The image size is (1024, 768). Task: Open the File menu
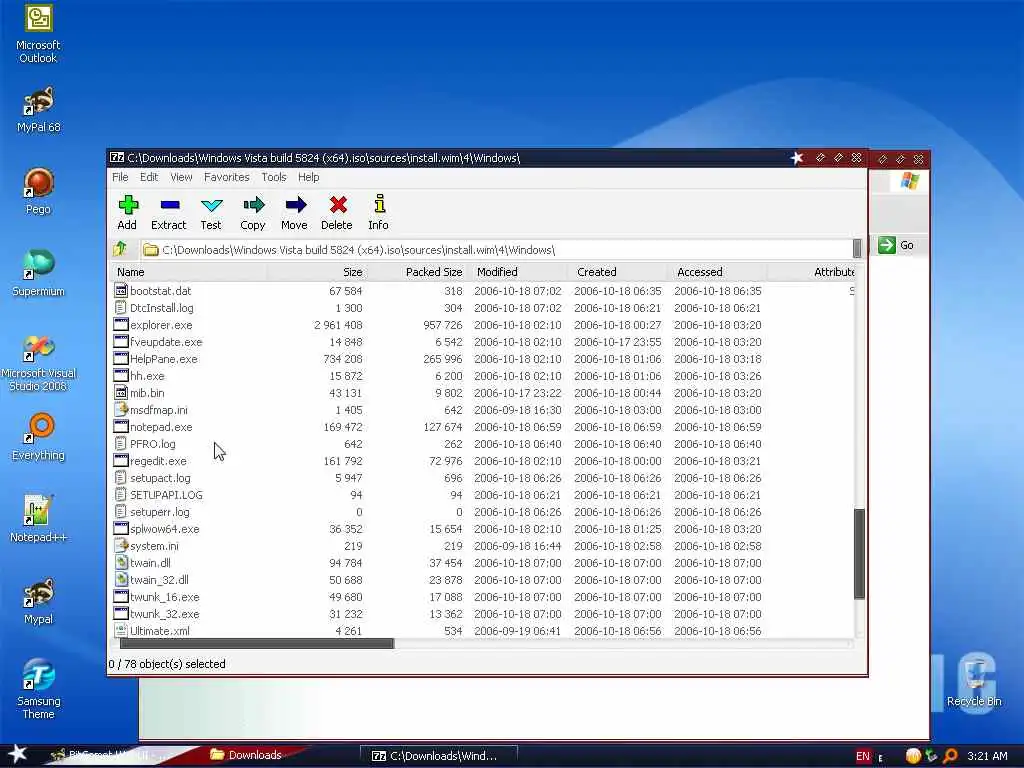coord(120,177)
